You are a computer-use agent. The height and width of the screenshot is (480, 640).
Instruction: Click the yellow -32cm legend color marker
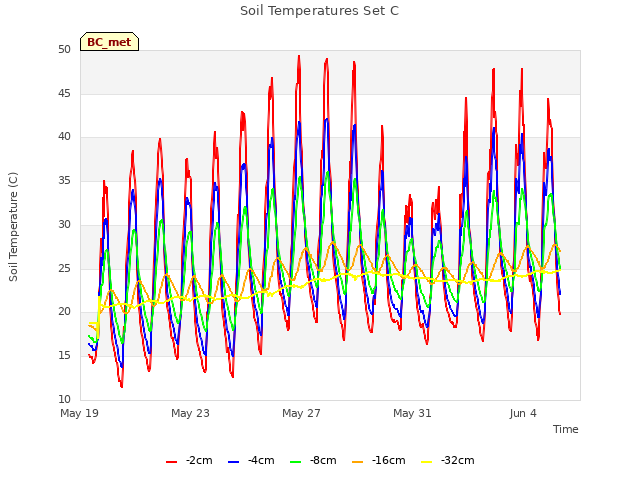(x=427, y=462)
